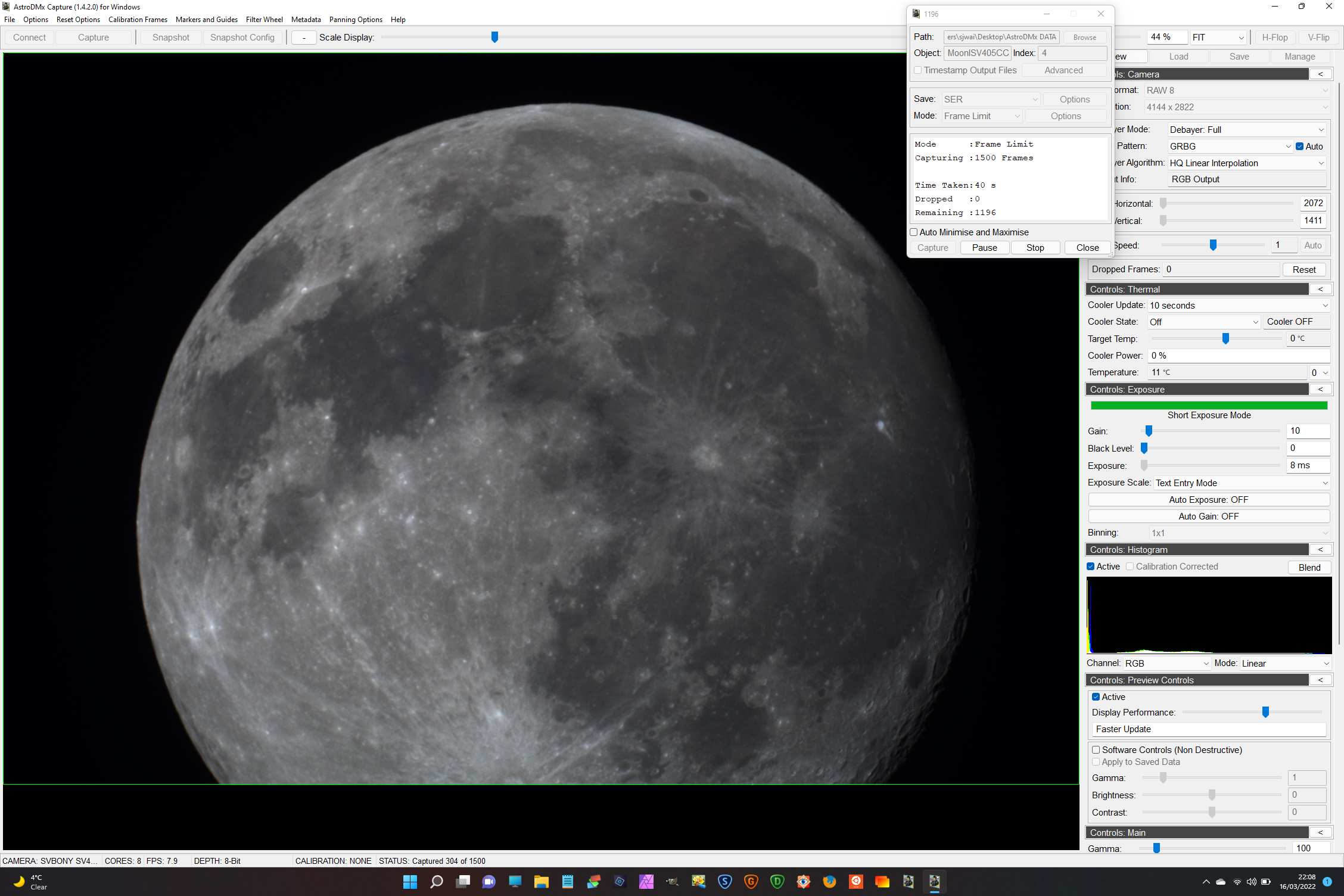The image size is (1344, 896).
Task: Open Topaz Sharpen blue S shield icon
Action: pos(724,882)
